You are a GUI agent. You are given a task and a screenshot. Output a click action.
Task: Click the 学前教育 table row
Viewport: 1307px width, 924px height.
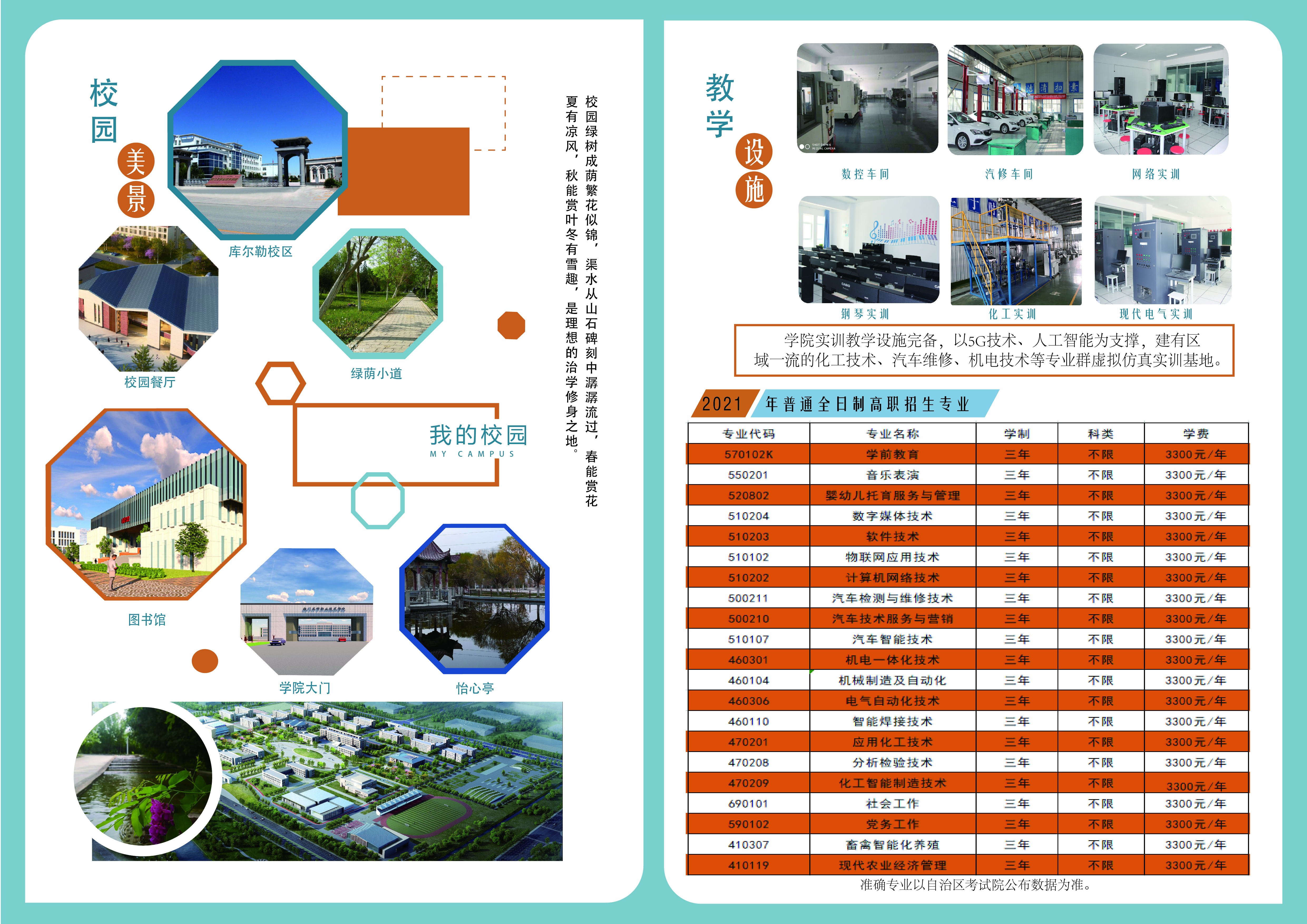[x=892, y=454]
